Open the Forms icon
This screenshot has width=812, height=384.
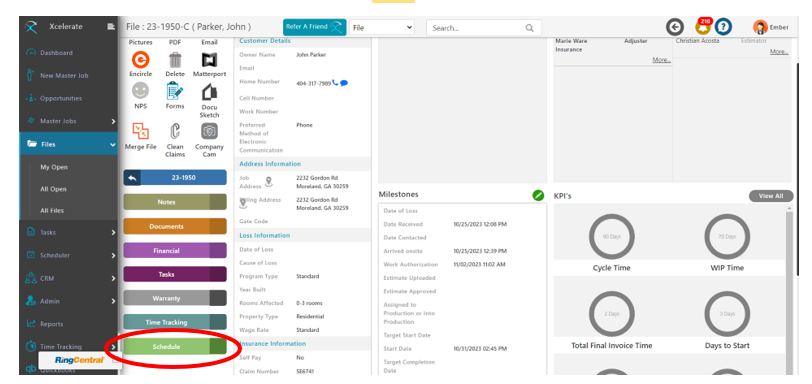tap(175, 92)
